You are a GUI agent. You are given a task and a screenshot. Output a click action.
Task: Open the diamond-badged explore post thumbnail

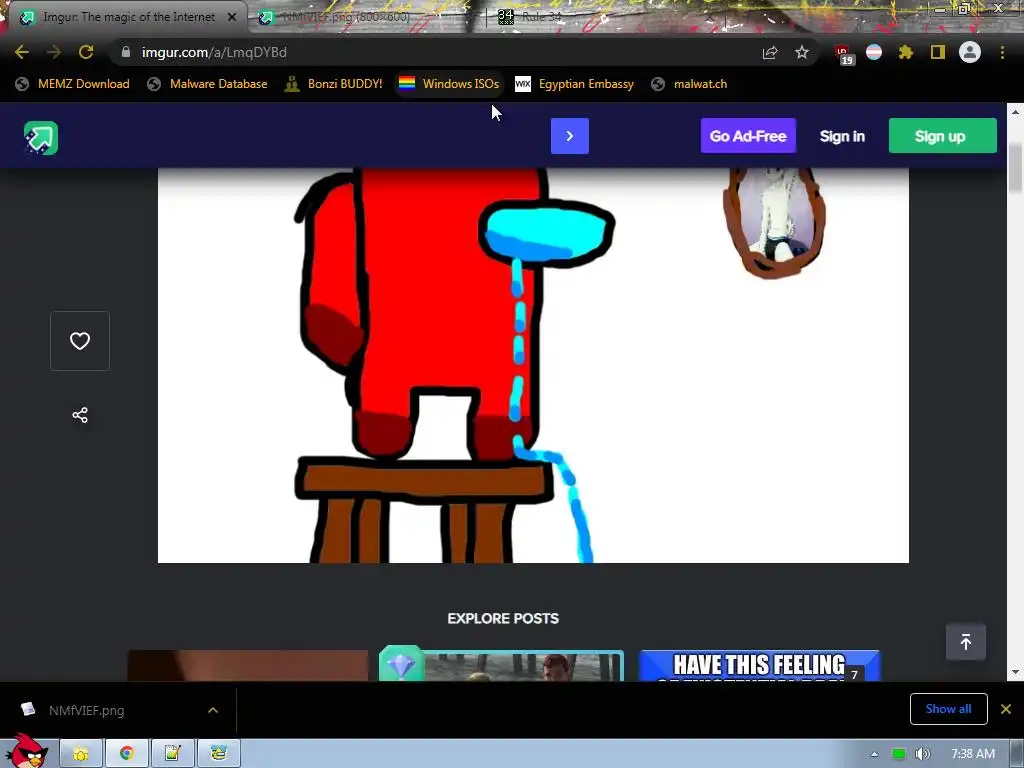[502, 665]
